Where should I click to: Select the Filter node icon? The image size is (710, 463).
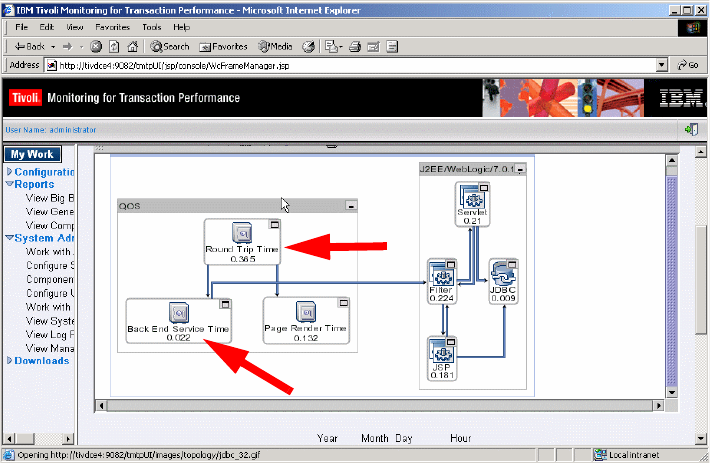click(x=442, y=274)
